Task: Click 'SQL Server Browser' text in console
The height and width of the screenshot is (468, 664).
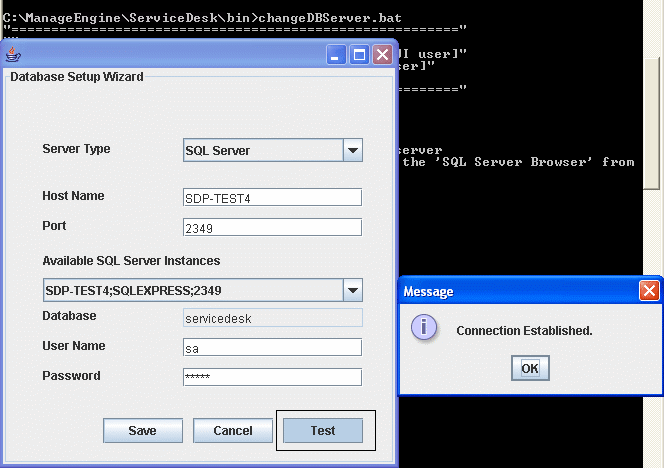Action: pyautogui.click(x=514, y=162)
